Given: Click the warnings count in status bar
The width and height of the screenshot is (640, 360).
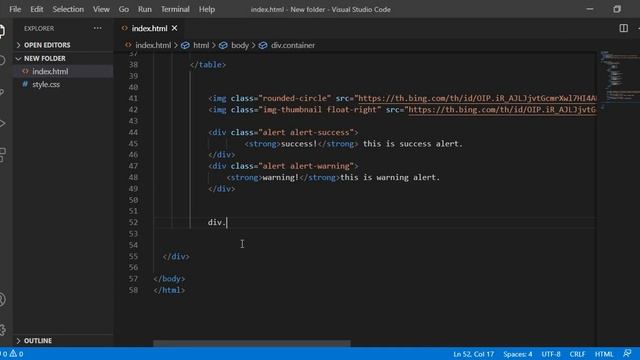Looking at the screenshot, I should tap(16, 354).
